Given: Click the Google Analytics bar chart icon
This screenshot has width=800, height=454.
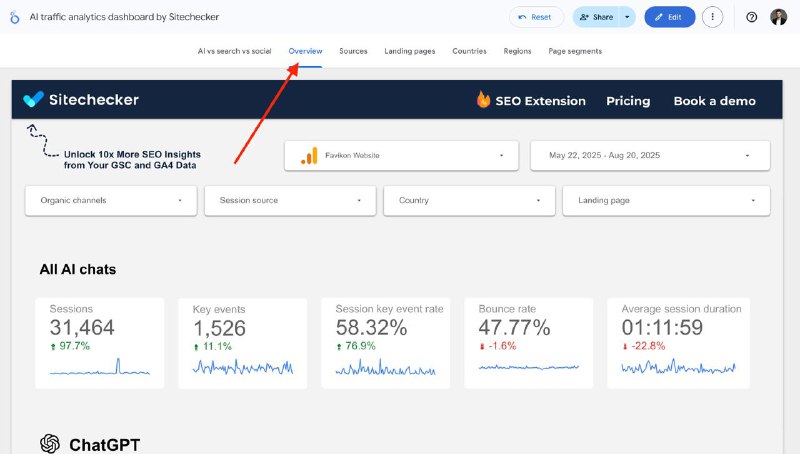Looking at the screenshot, I should click(x=309, y=156).
